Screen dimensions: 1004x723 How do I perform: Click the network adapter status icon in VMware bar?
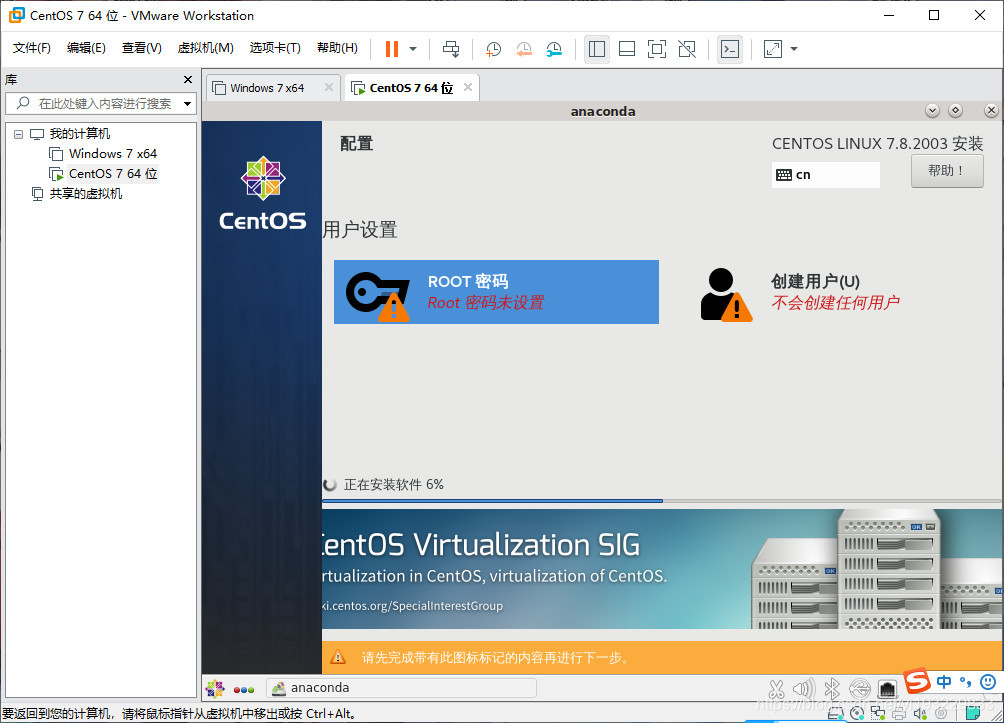click(878, 713)
